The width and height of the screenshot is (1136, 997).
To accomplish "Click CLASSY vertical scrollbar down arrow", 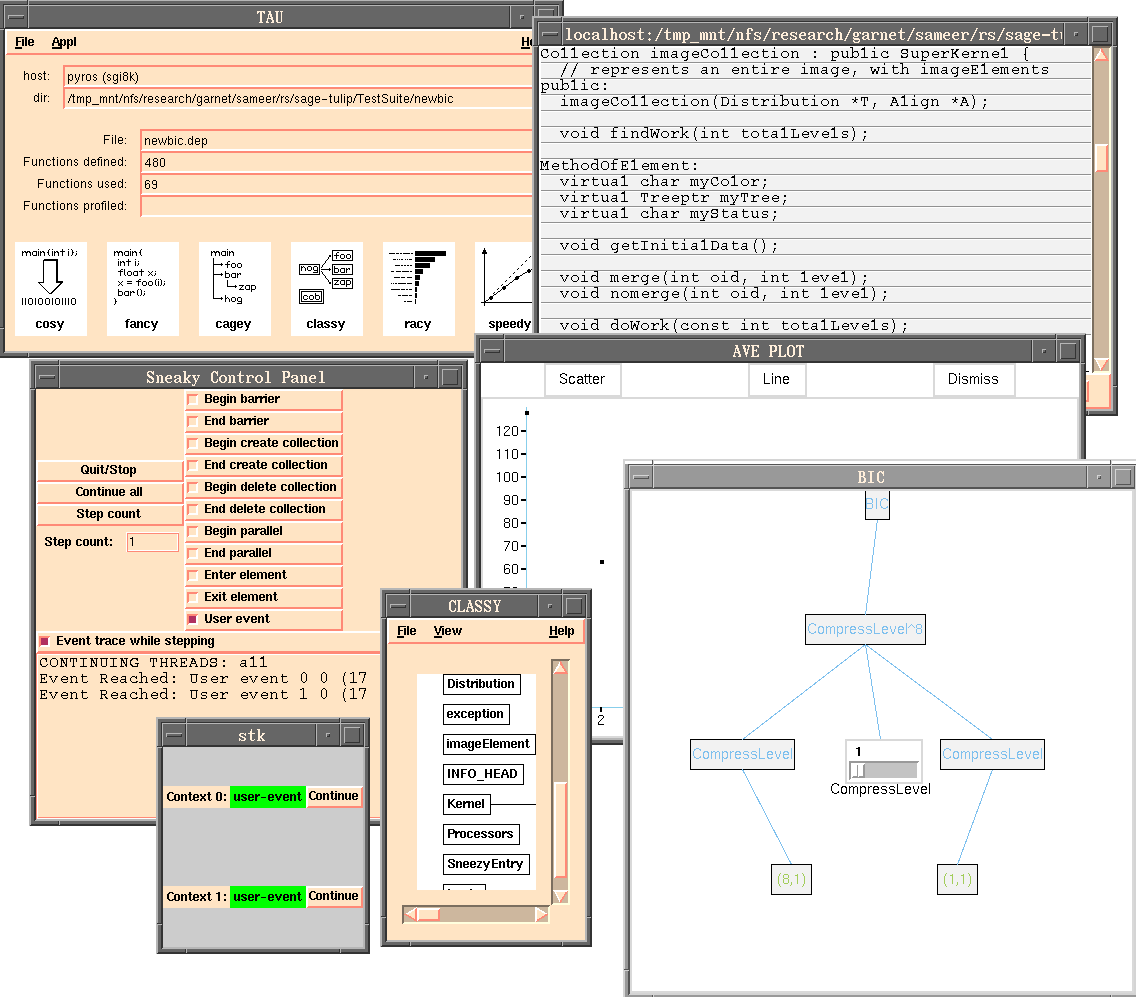I will tap(560, 896).
